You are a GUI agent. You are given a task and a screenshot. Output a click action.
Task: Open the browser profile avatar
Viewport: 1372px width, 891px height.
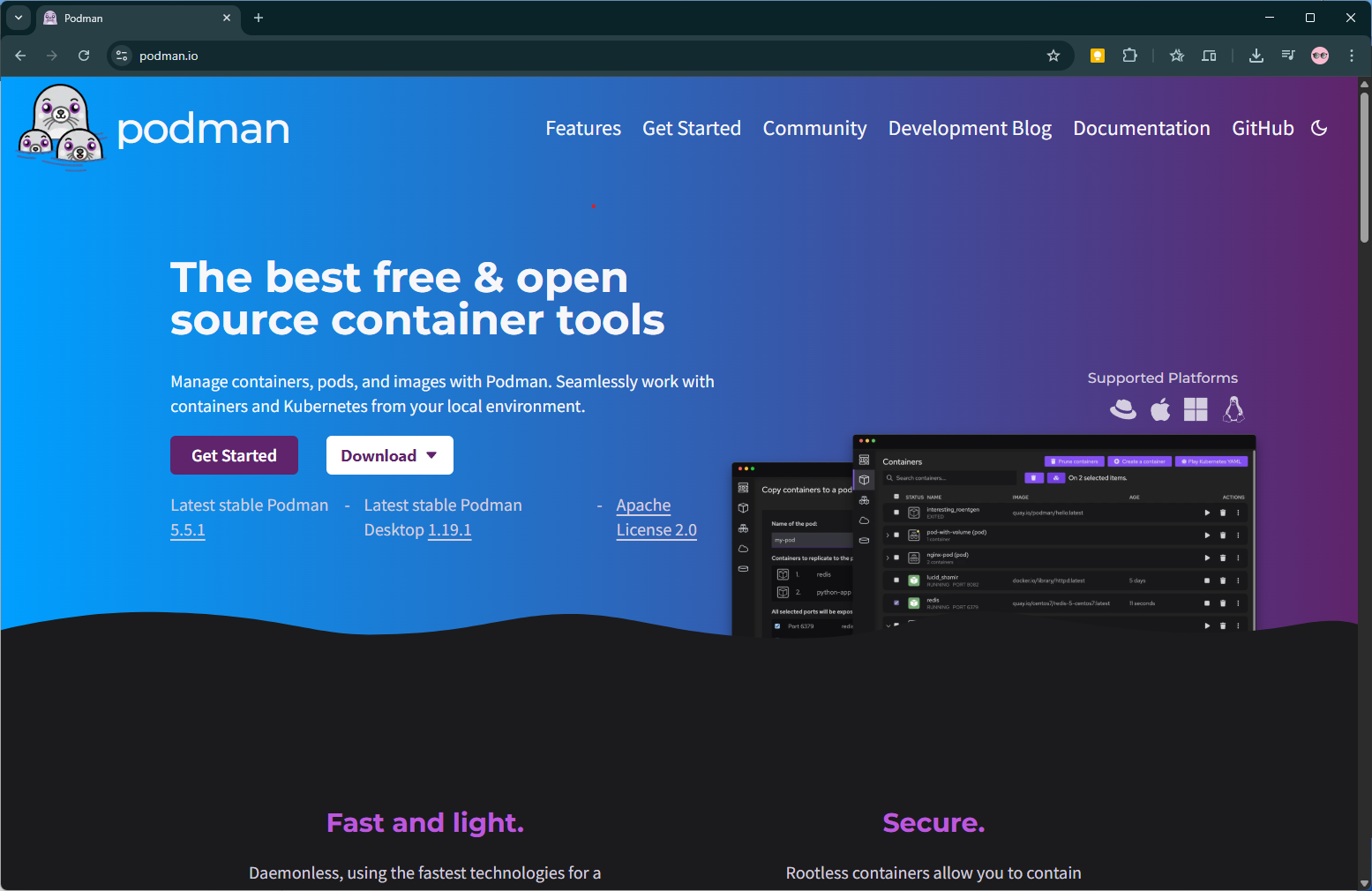tap(1320, 56)
